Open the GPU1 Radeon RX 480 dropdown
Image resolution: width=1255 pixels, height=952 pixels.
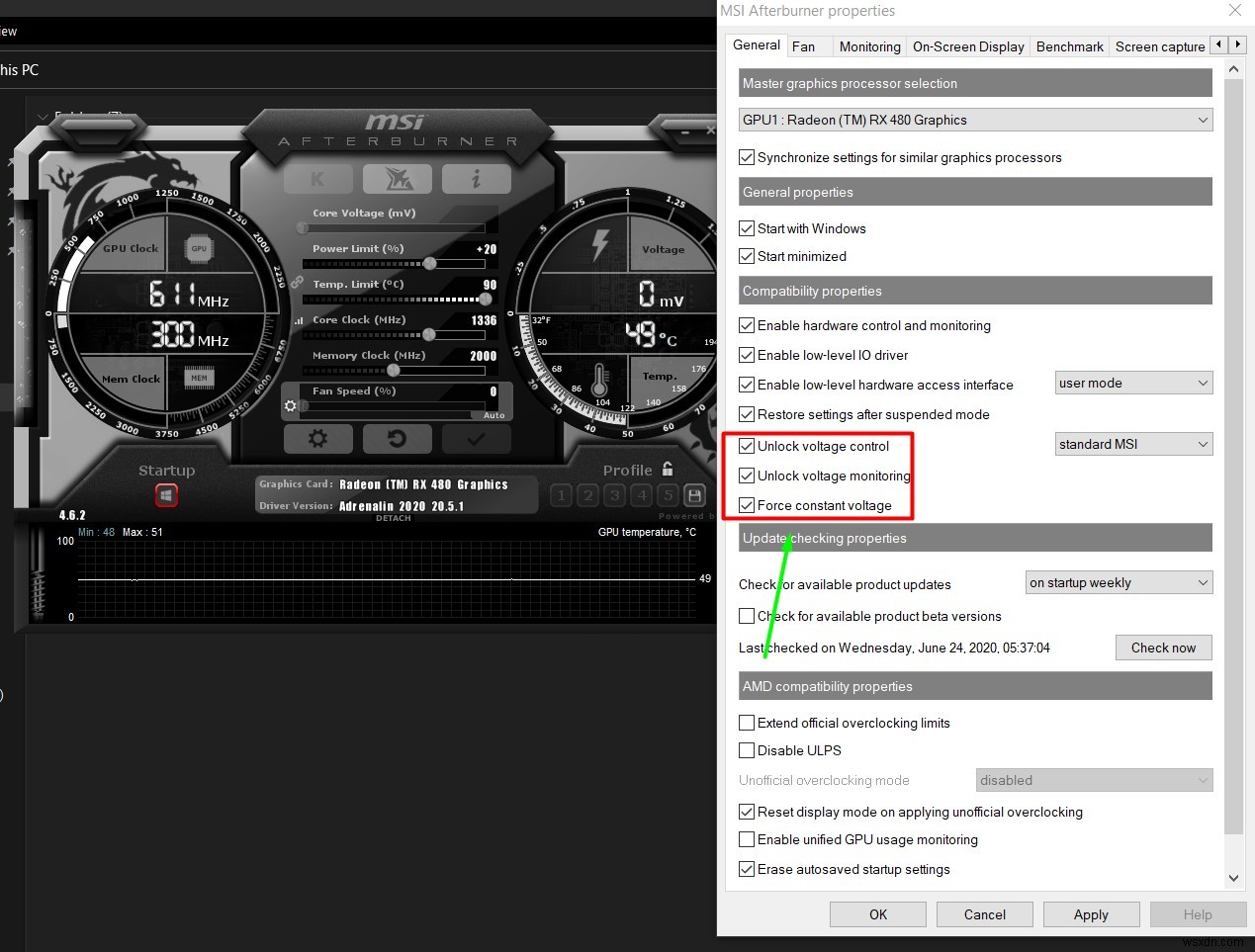coord(975,120)
